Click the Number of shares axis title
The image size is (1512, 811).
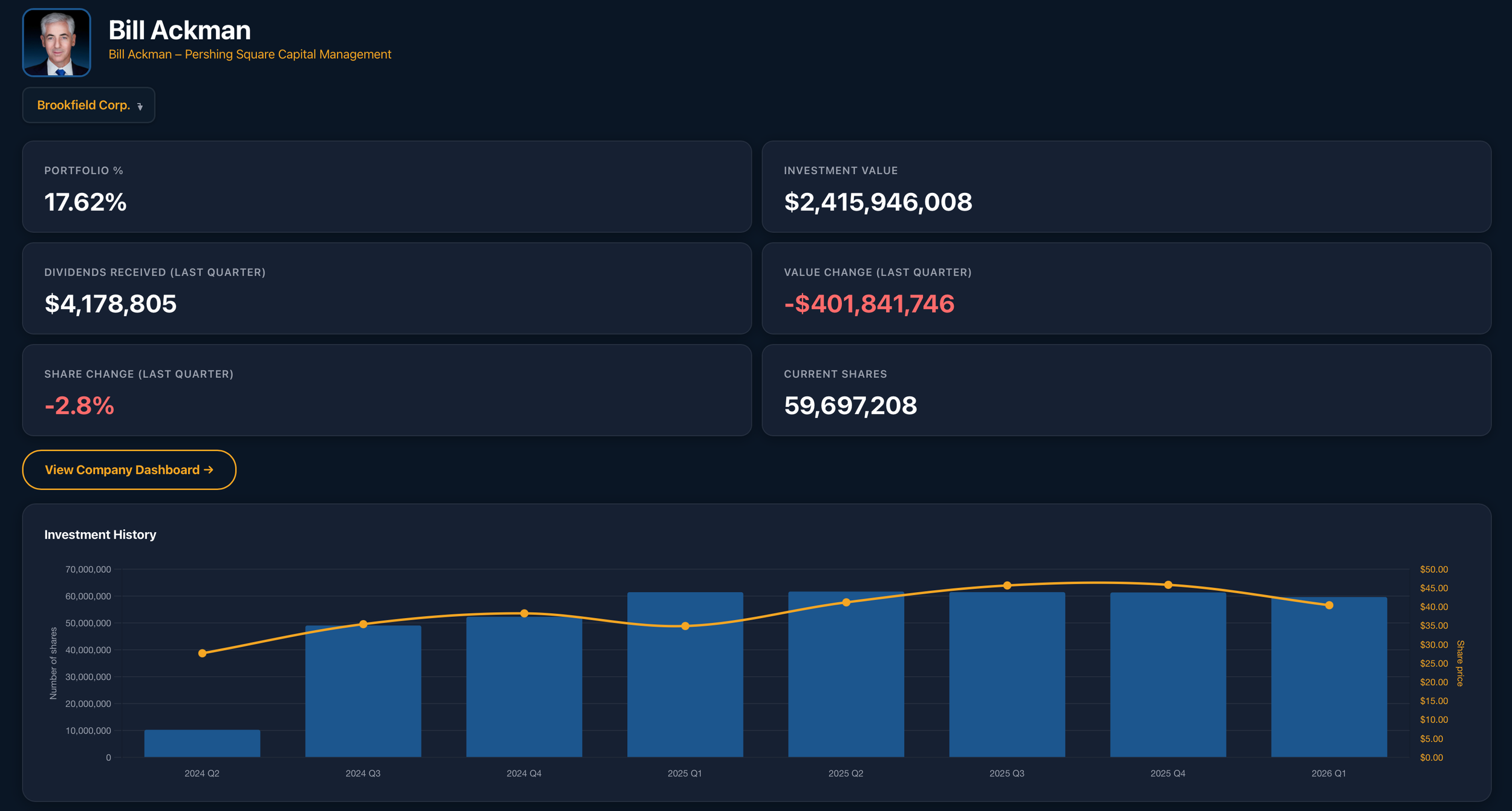[53, 663]
